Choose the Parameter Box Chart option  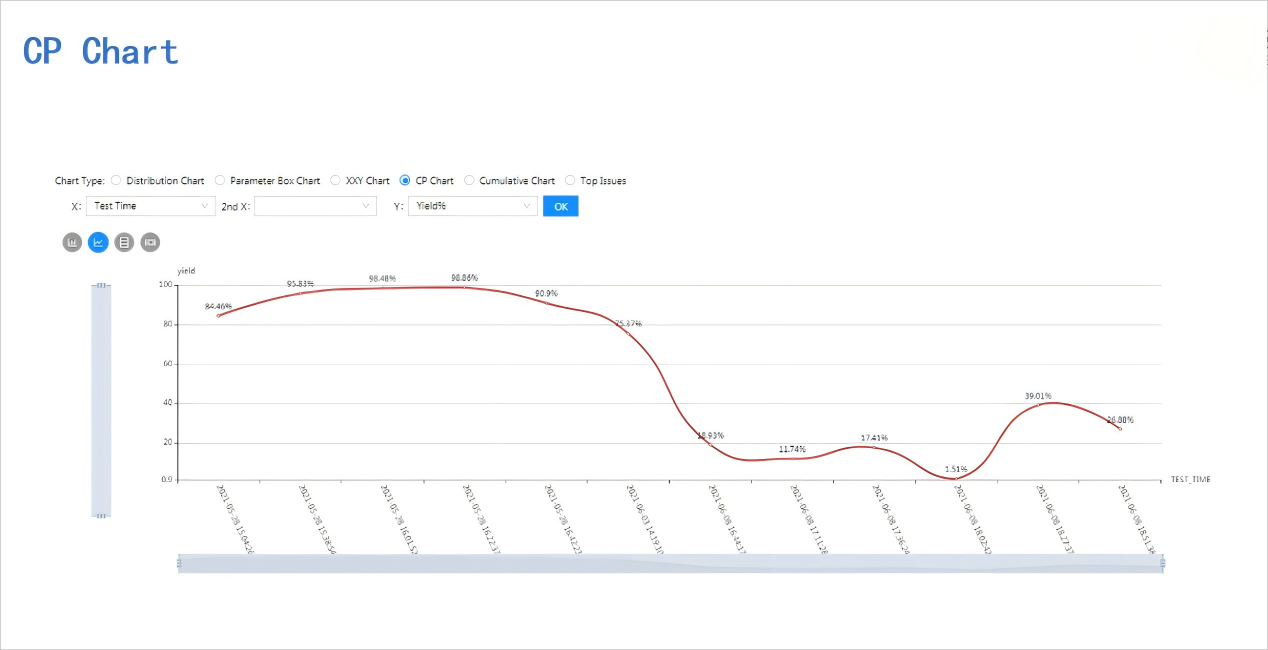tap(220, 181)
